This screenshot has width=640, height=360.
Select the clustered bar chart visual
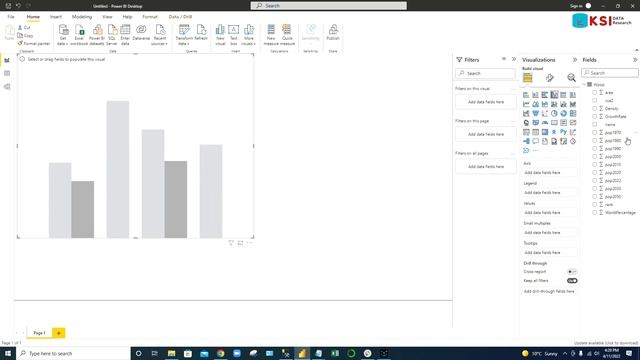pos(545,95)
